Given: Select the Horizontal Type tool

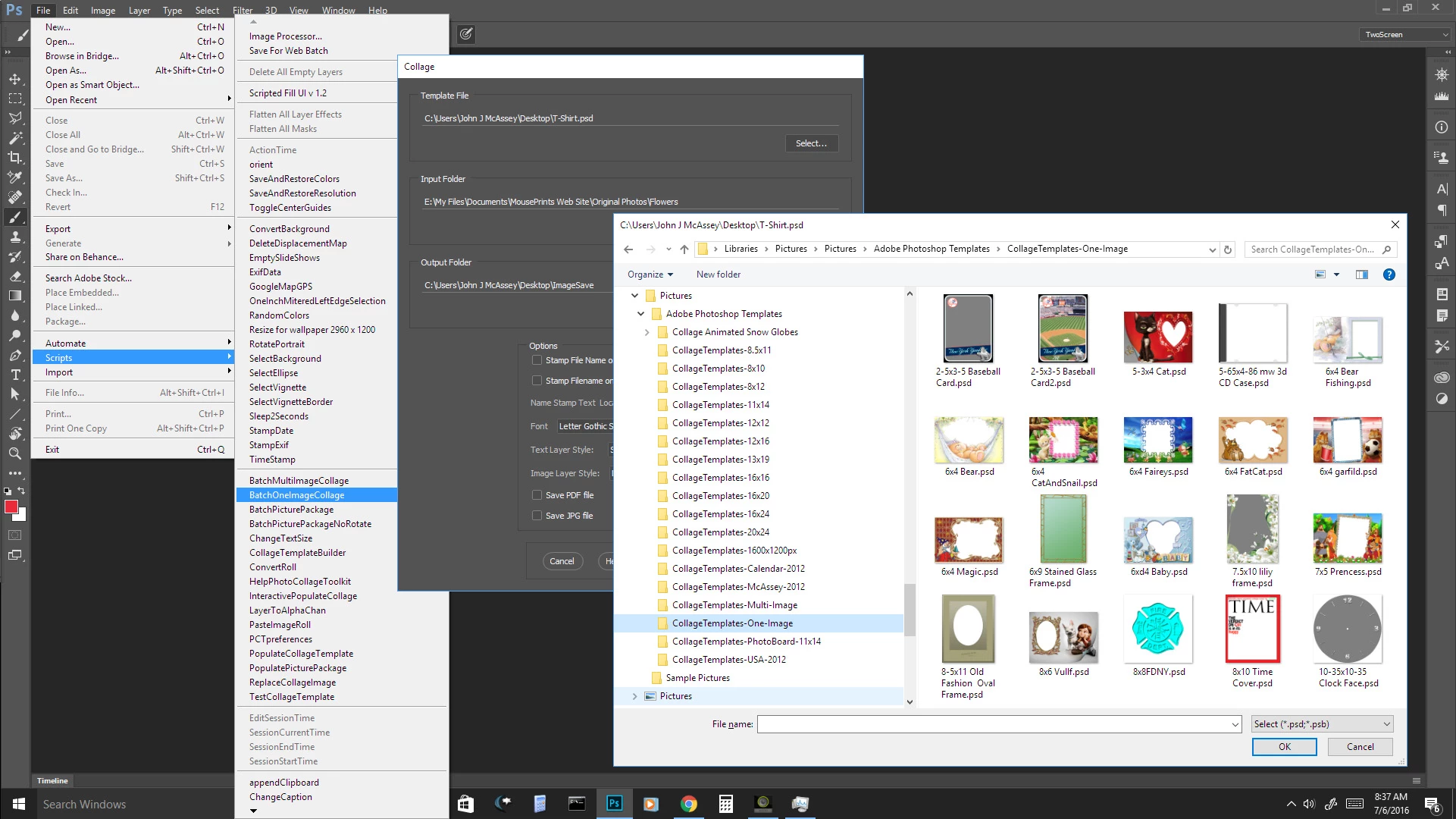Looking at the screenshot, I should point(15,375).
